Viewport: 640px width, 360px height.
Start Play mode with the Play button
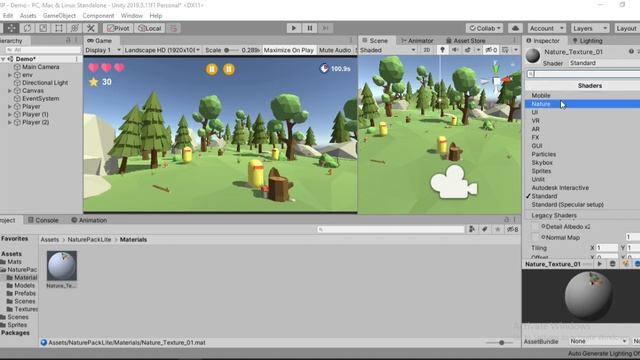tap(293, 28)
